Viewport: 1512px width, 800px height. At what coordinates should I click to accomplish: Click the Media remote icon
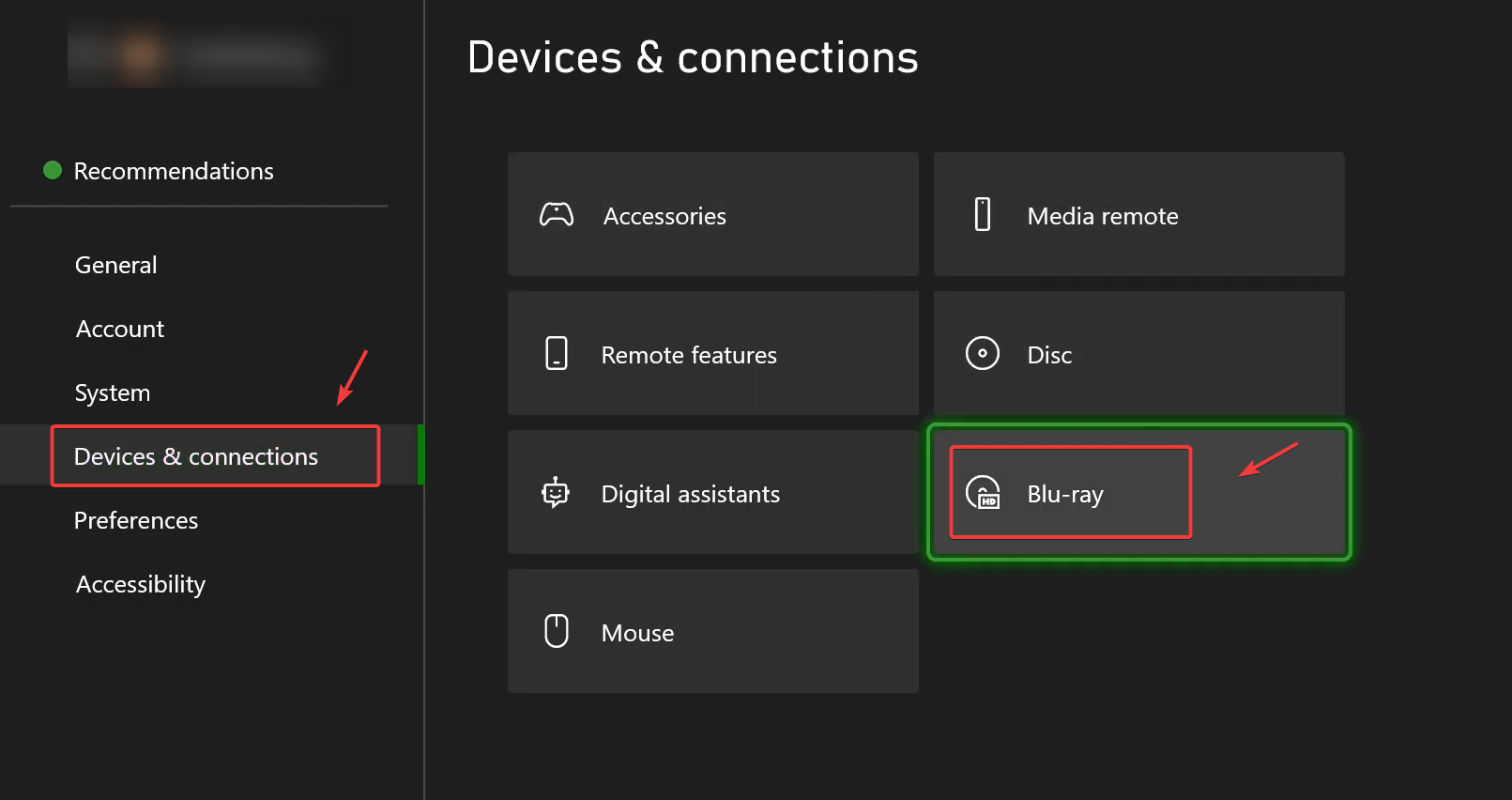coord(983,215)
